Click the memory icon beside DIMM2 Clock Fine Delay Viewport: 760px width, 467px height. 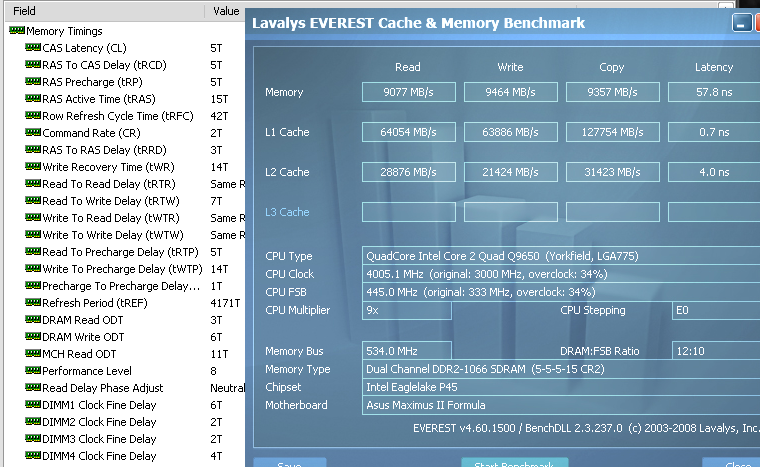point(33,421)
